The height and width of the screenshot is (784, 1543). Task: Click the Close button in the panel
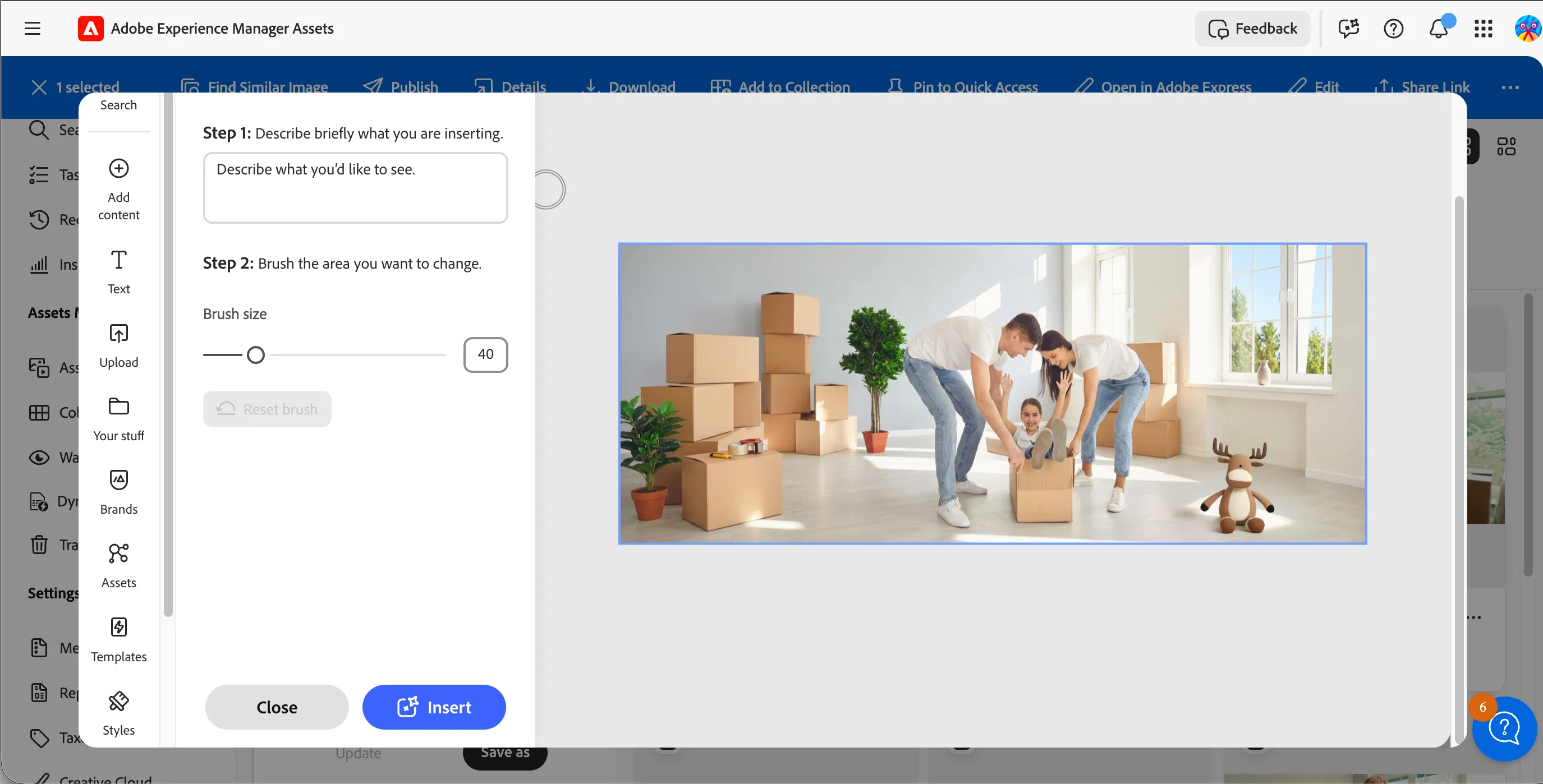(x=277, y=707)
